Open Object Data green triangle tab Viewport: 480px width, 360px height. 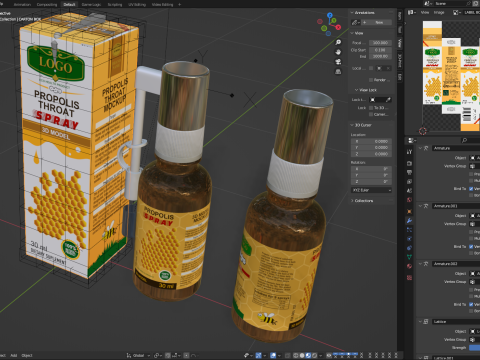pos(409,257)
